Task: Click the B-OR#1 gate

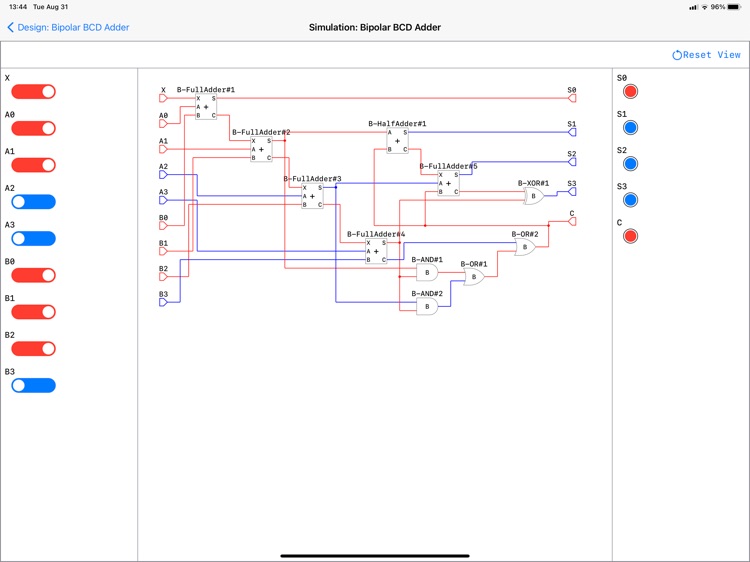Action: [x=474, y=277]
